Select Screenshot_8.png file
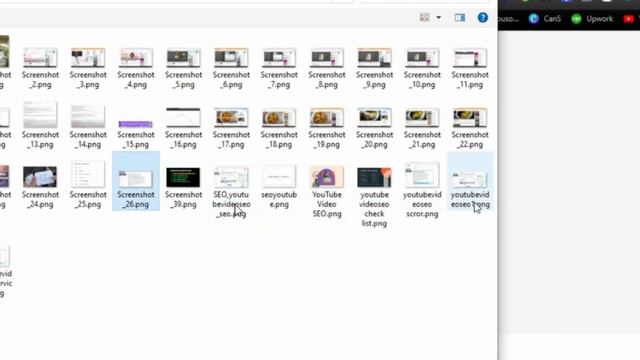Viewport: 640px width, 360px height. [327, 68]
